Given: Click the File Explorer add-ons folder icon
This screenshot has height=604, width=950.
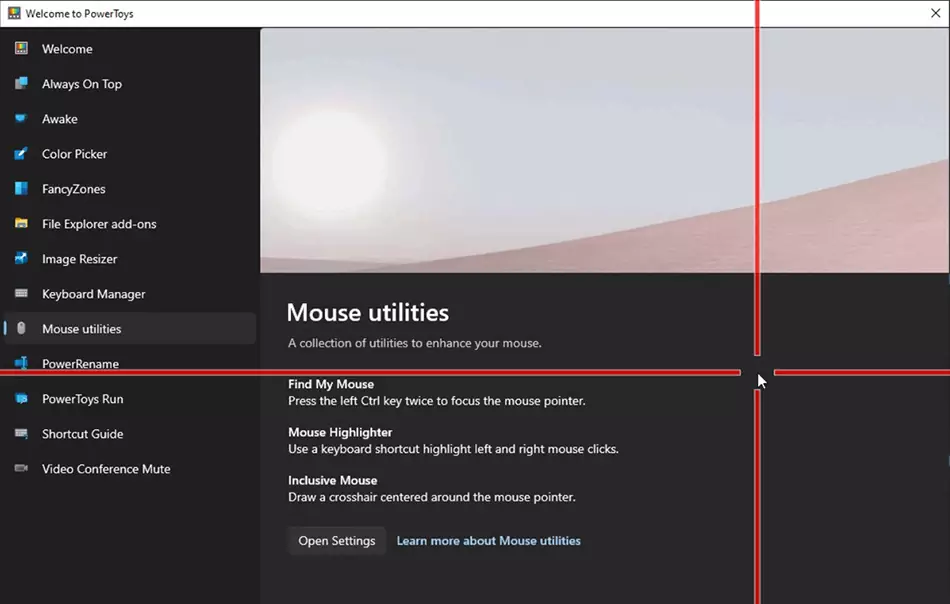Looking at the screenshot, I should (21, 224).
